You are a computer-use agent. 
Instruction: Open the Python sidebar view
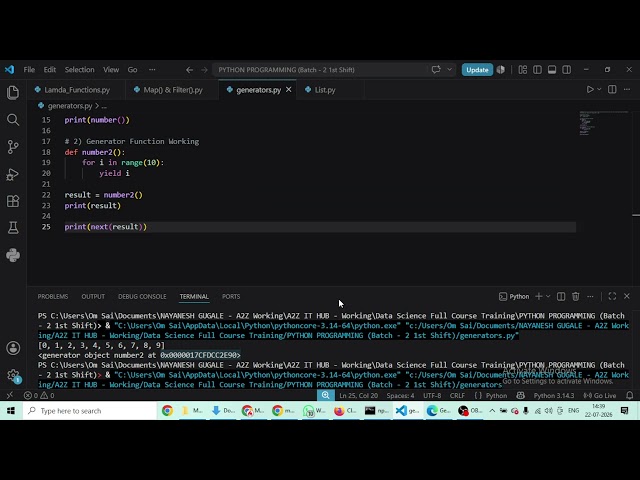(x=13, y=256)
